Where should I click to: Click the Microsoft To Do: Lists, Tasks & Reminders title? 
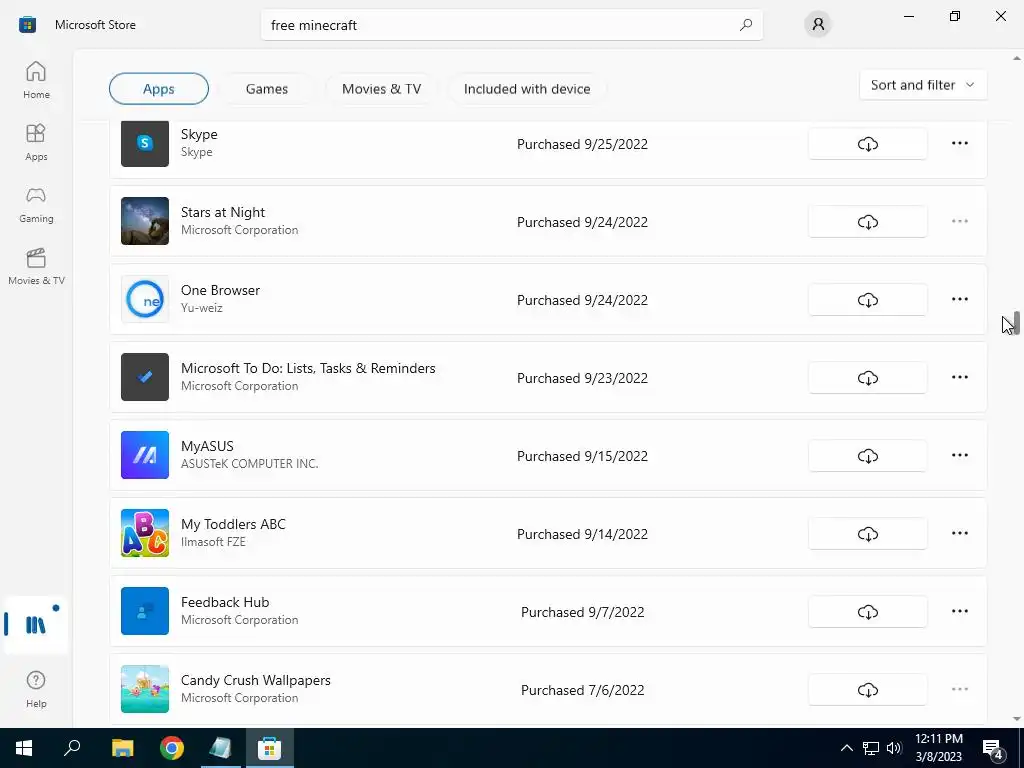(308, 368)
